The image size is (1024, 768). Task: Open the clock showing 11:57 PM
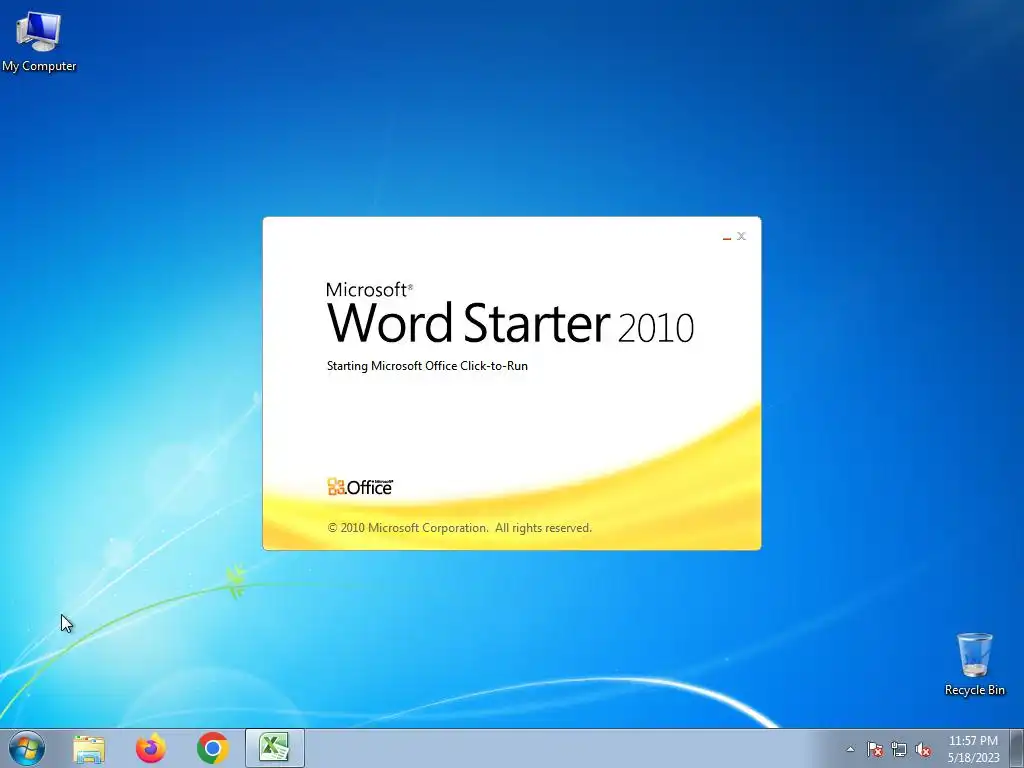tap(973, 741)
